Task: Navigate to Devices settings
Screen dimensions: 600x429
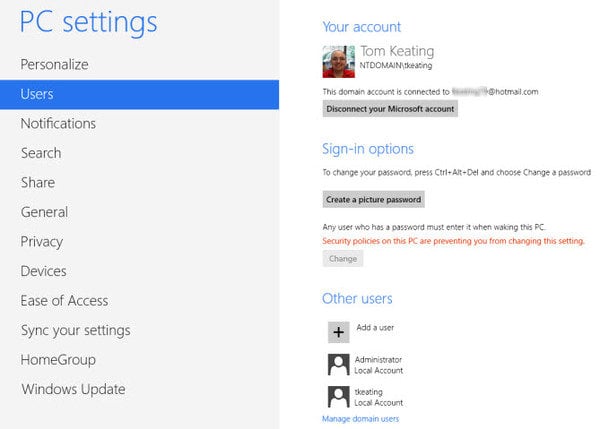Action: [x=43, y=271]
